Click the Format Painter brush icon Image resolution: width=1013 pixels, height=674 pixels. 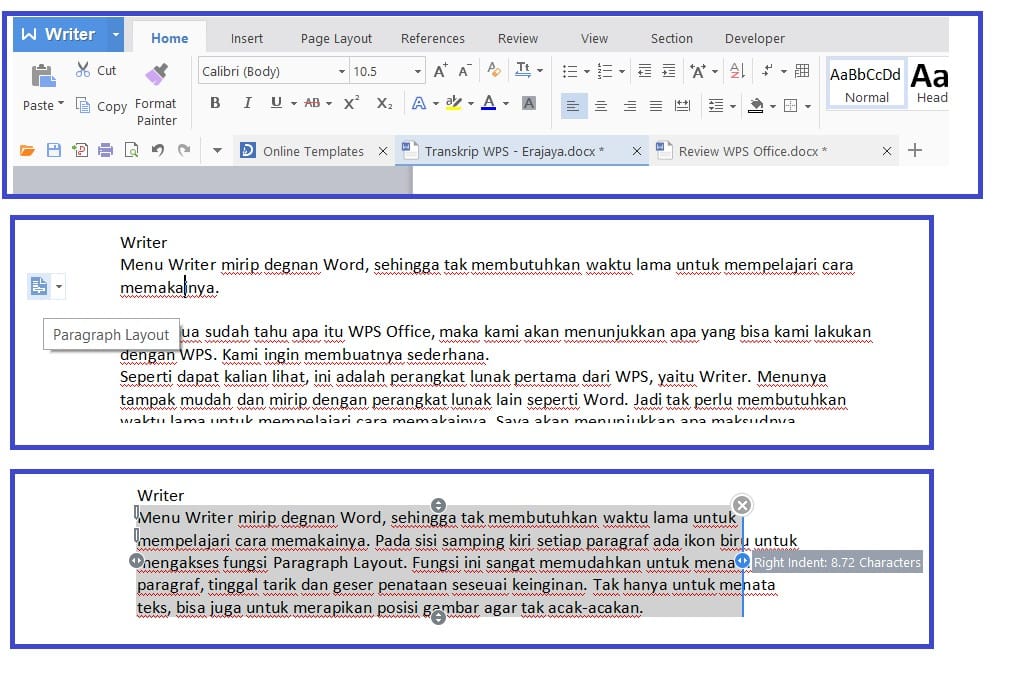pos(156,75)
